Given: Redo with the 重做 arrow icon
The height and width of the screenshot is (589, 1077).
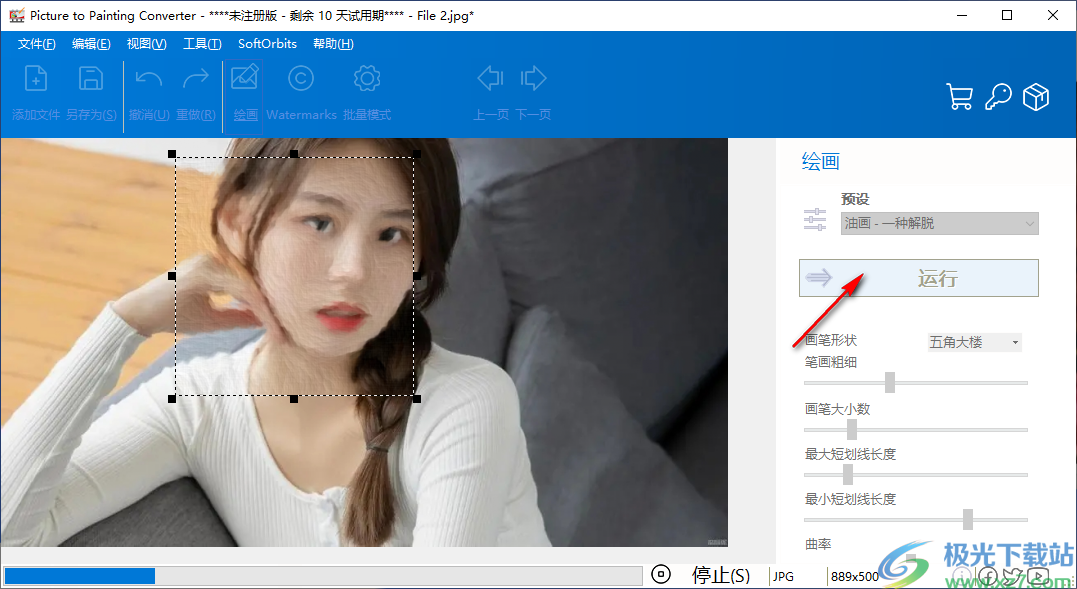Looking at the screenshot, I should click(x=196, y=79).
